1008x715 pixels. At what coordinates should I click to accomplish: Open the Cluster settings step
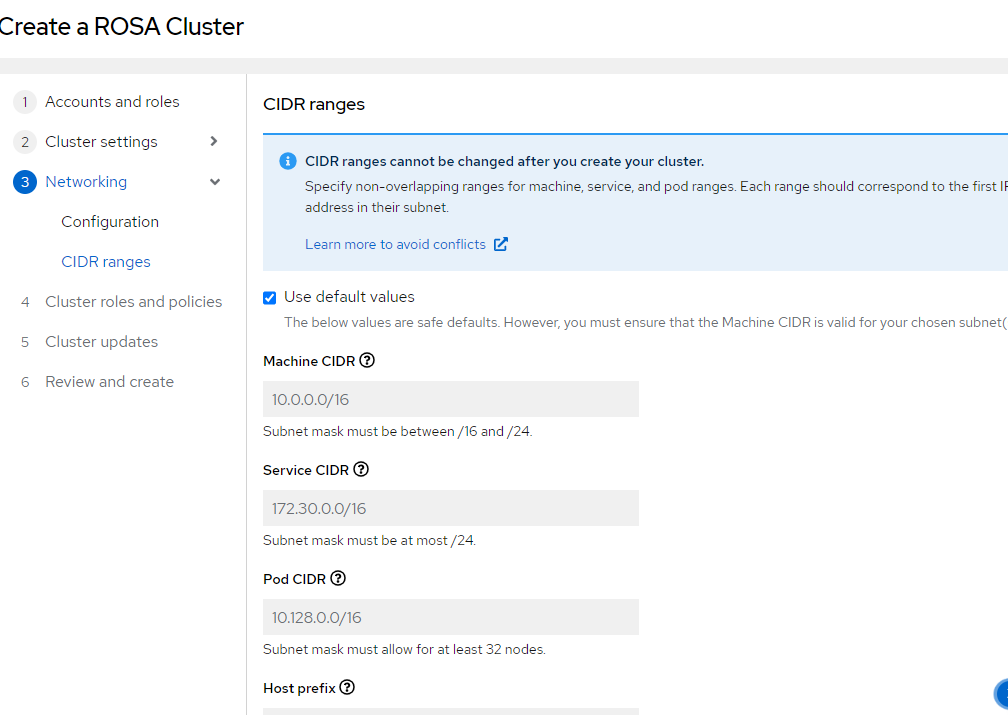101,141
